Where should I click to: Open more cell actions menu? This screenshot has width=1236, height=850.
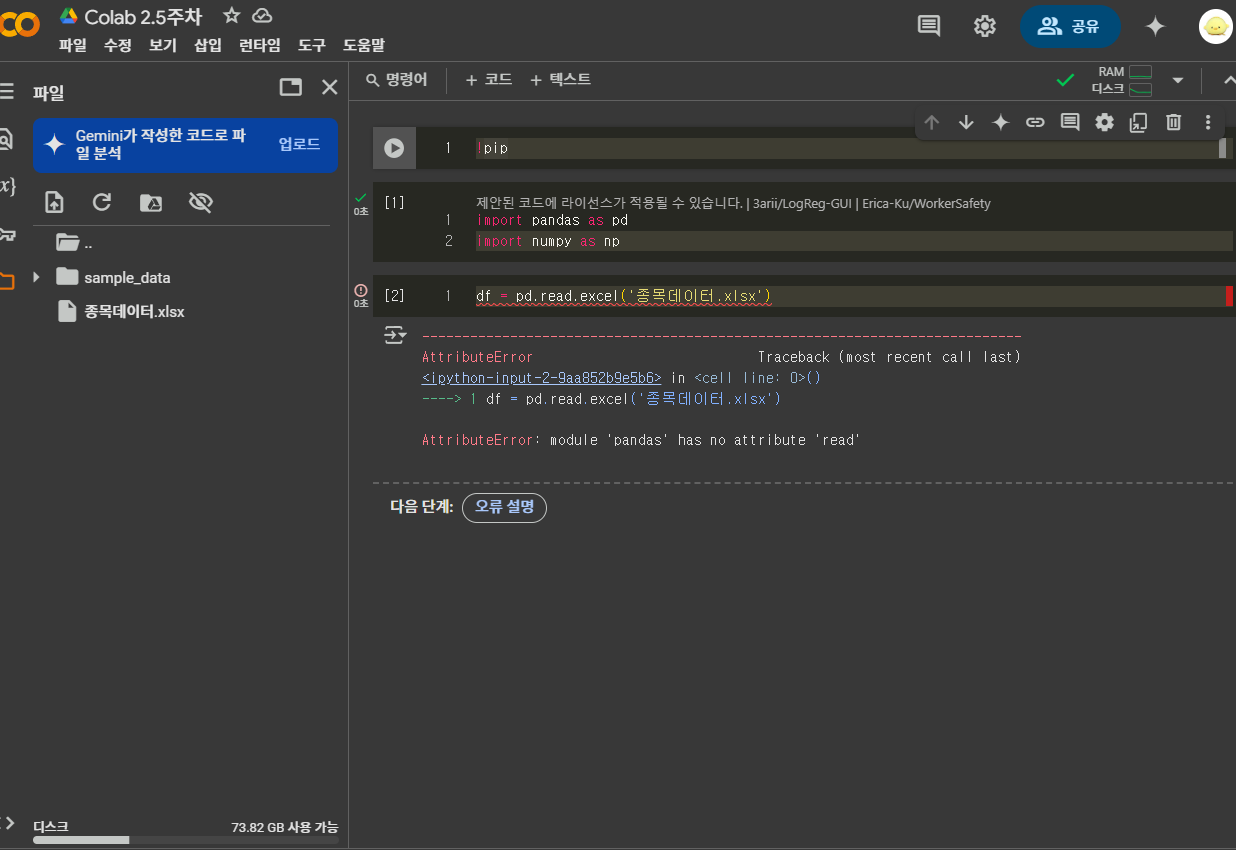(x=1208, y=122)
